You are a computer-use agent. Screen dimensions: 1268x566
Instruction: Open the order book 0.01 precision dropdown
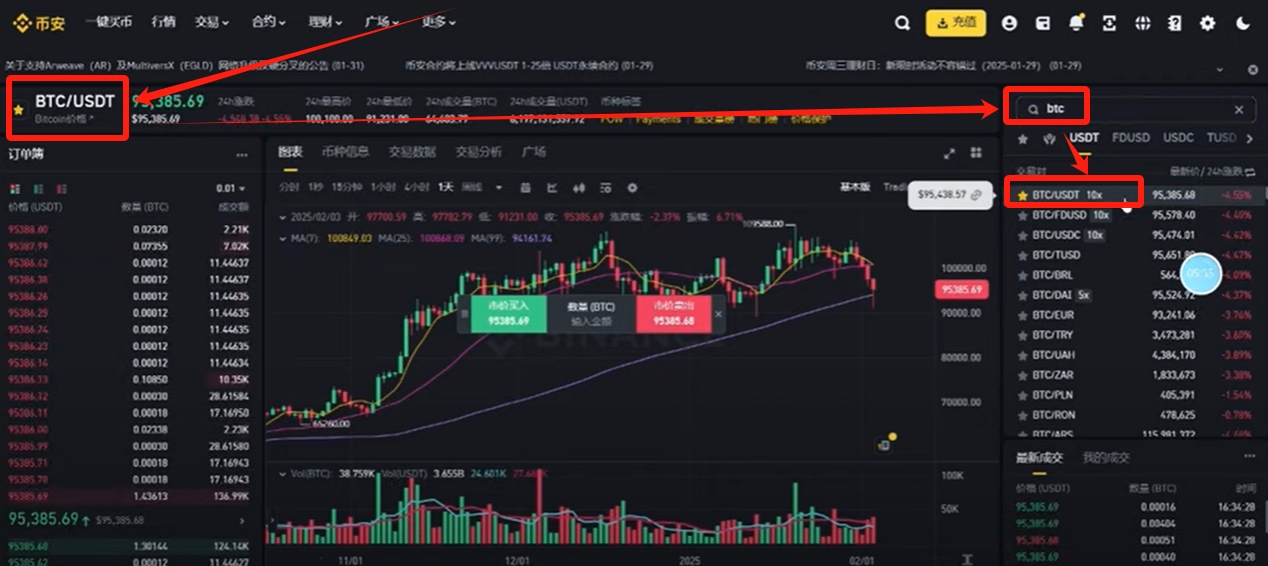coord(231,189)
